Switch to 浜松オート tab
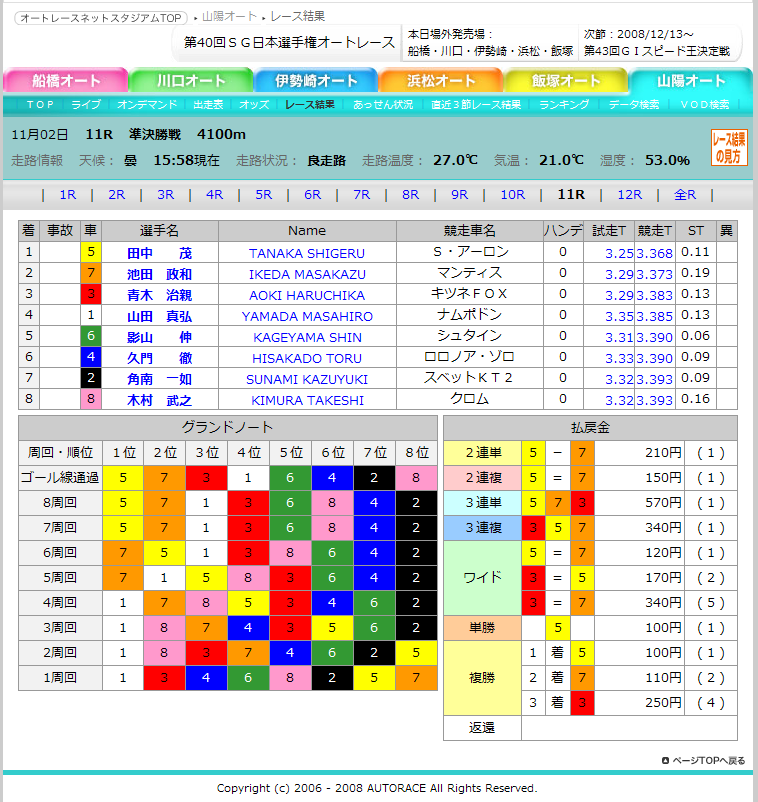Image resolution: width=758 pixels, height=802 pixels. [441, 80]
